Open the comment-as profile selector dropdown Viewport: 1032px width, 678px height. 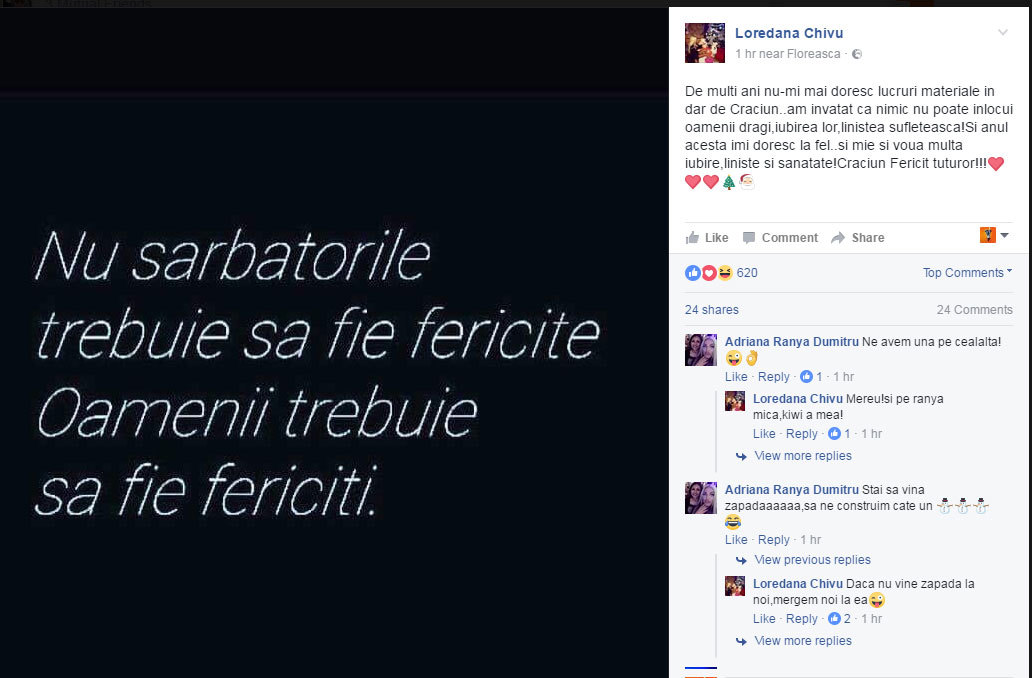[x=994, y=235]
